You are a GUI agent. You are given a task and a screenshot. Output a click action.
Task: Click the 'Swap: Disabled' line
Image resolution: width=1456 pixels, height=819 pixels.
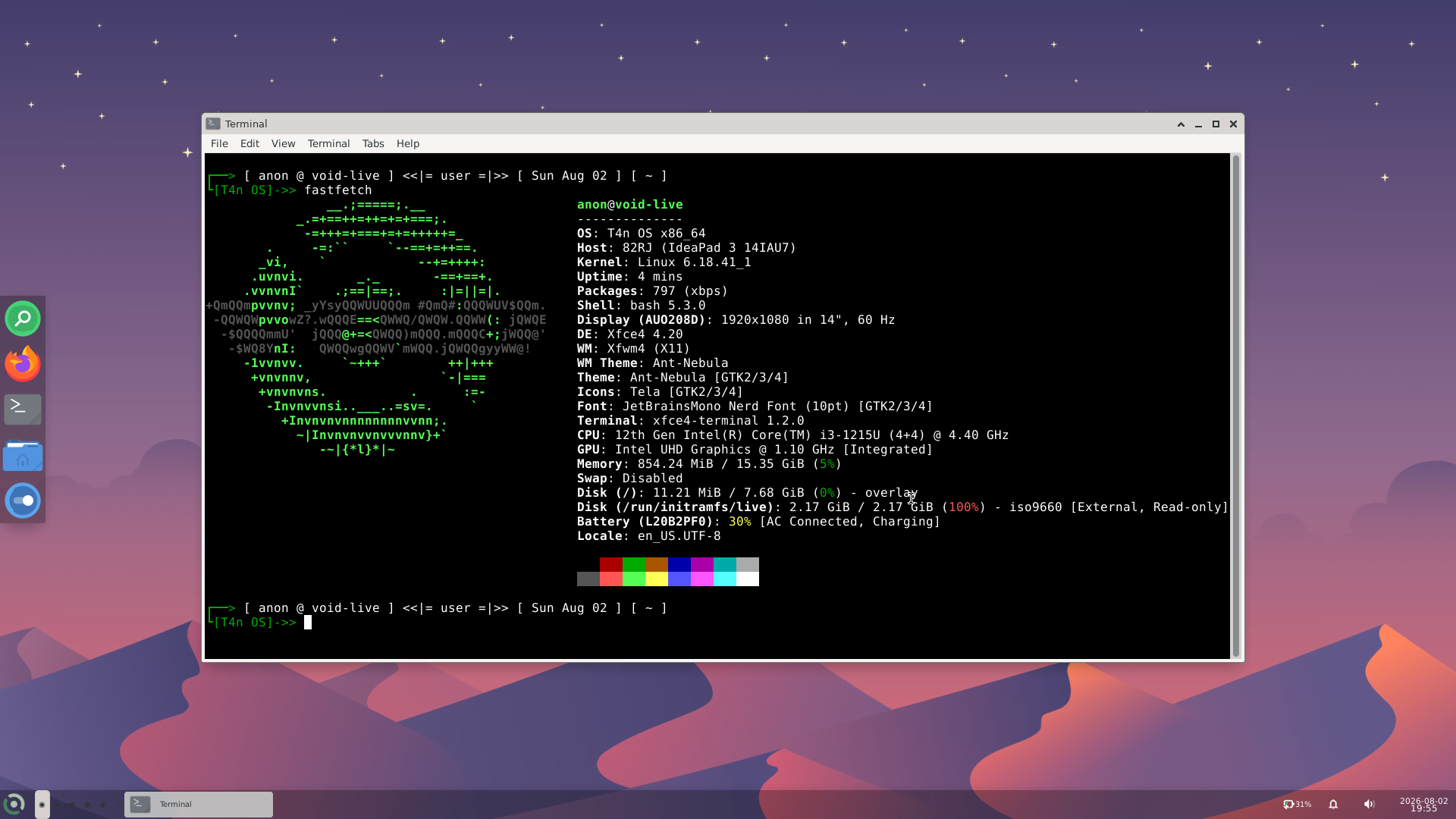click(629, 479)
